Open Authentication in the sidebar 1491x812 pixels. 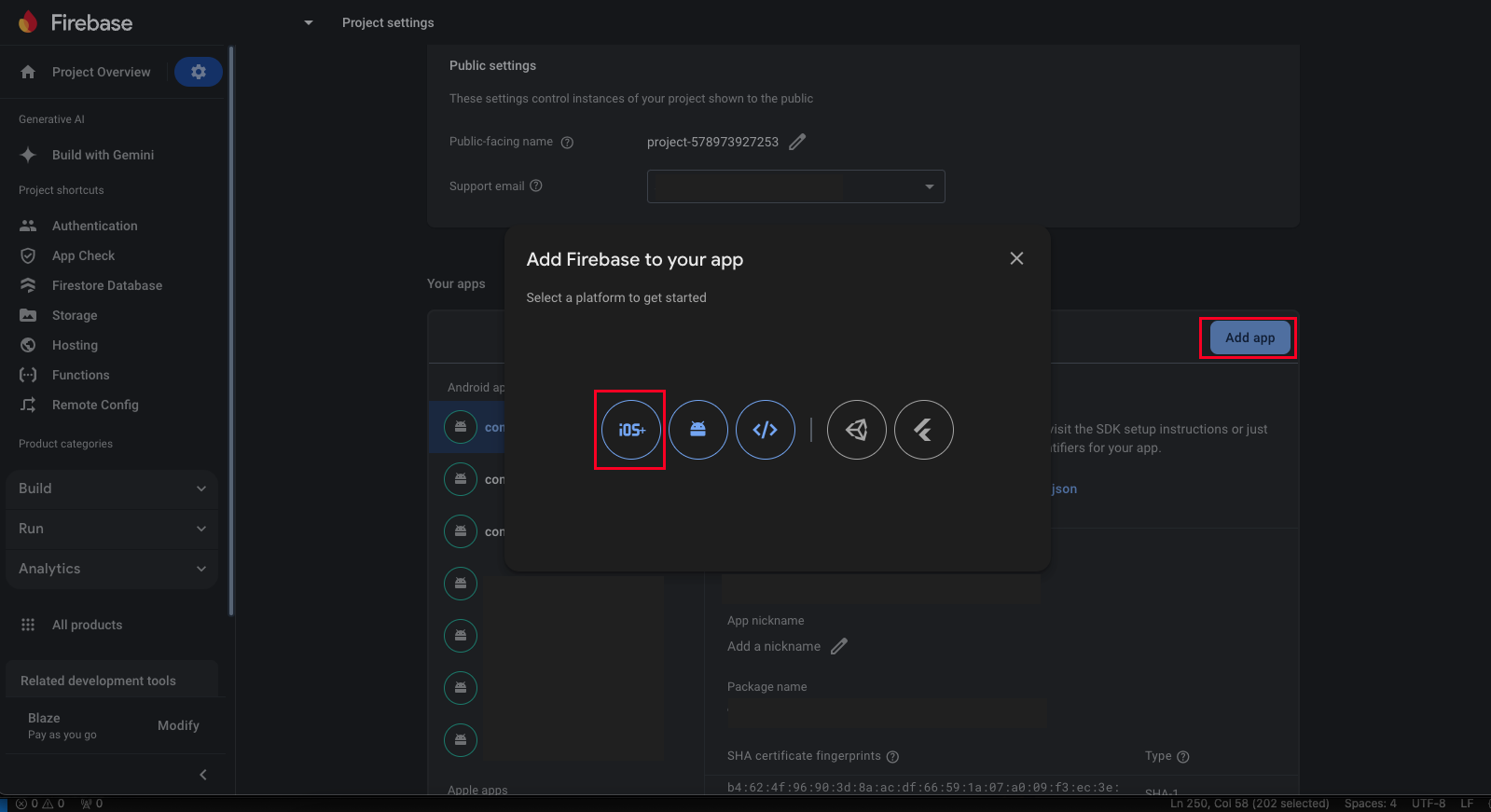click(x=94, y=226)
